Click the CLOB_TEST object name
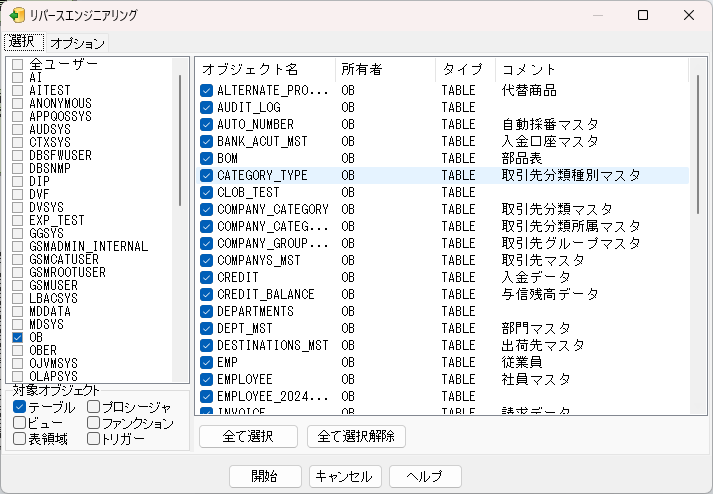Image resolution: width=713 pixels, height=494 pixels. (x=248, y=192)
